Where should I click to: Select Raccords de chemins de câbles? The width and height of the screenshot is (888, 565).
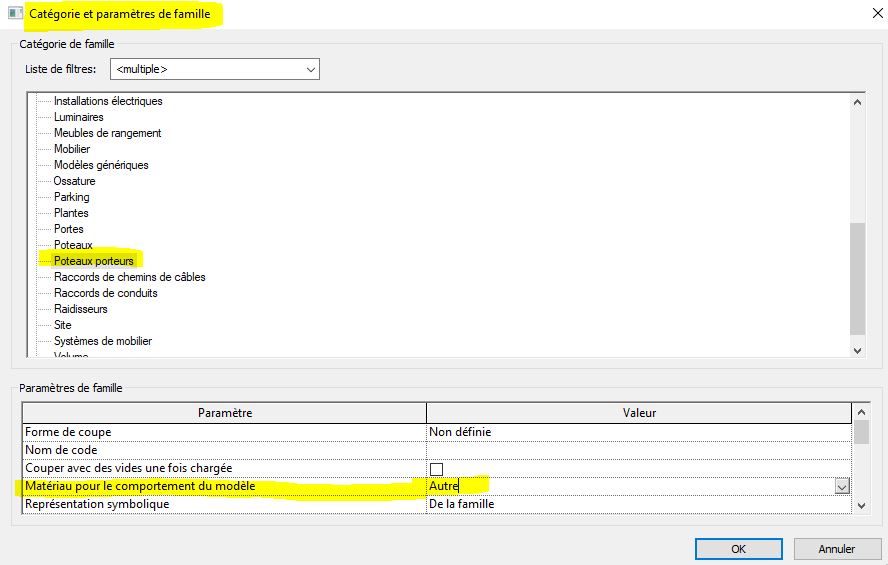point(130,277)
